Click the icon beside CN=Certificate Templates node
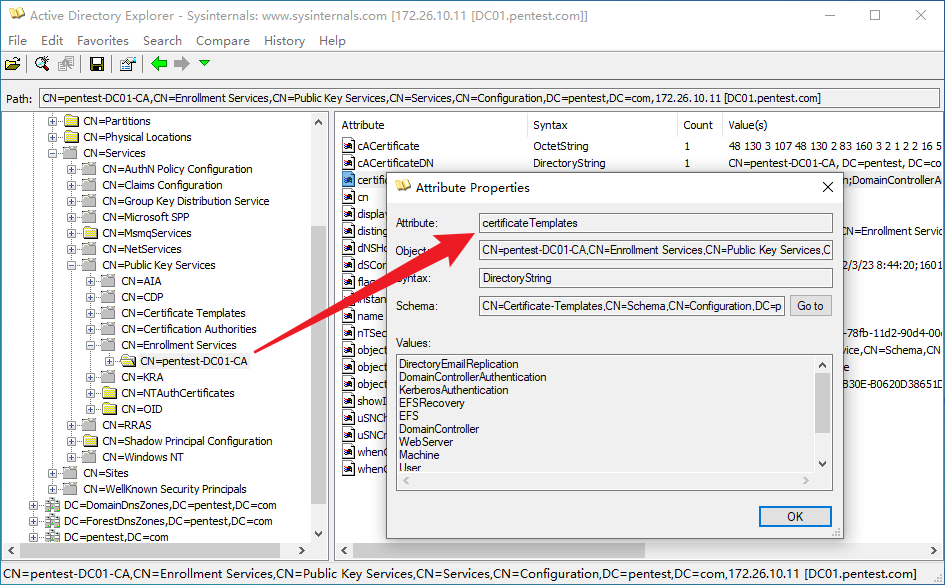 (x=109, y=313)
